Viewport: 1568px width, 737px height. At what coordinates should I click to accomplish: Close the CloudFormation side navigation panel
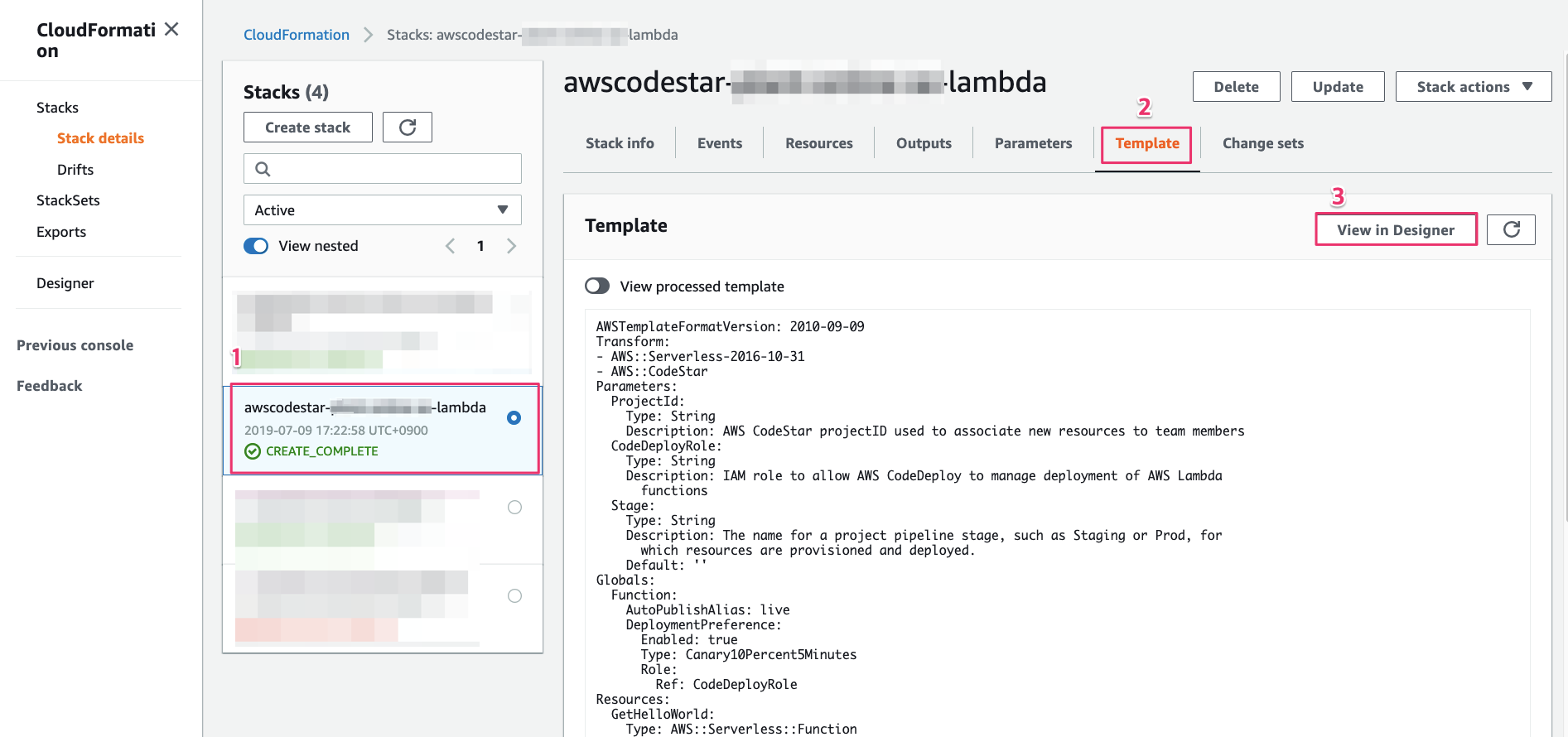171,29
